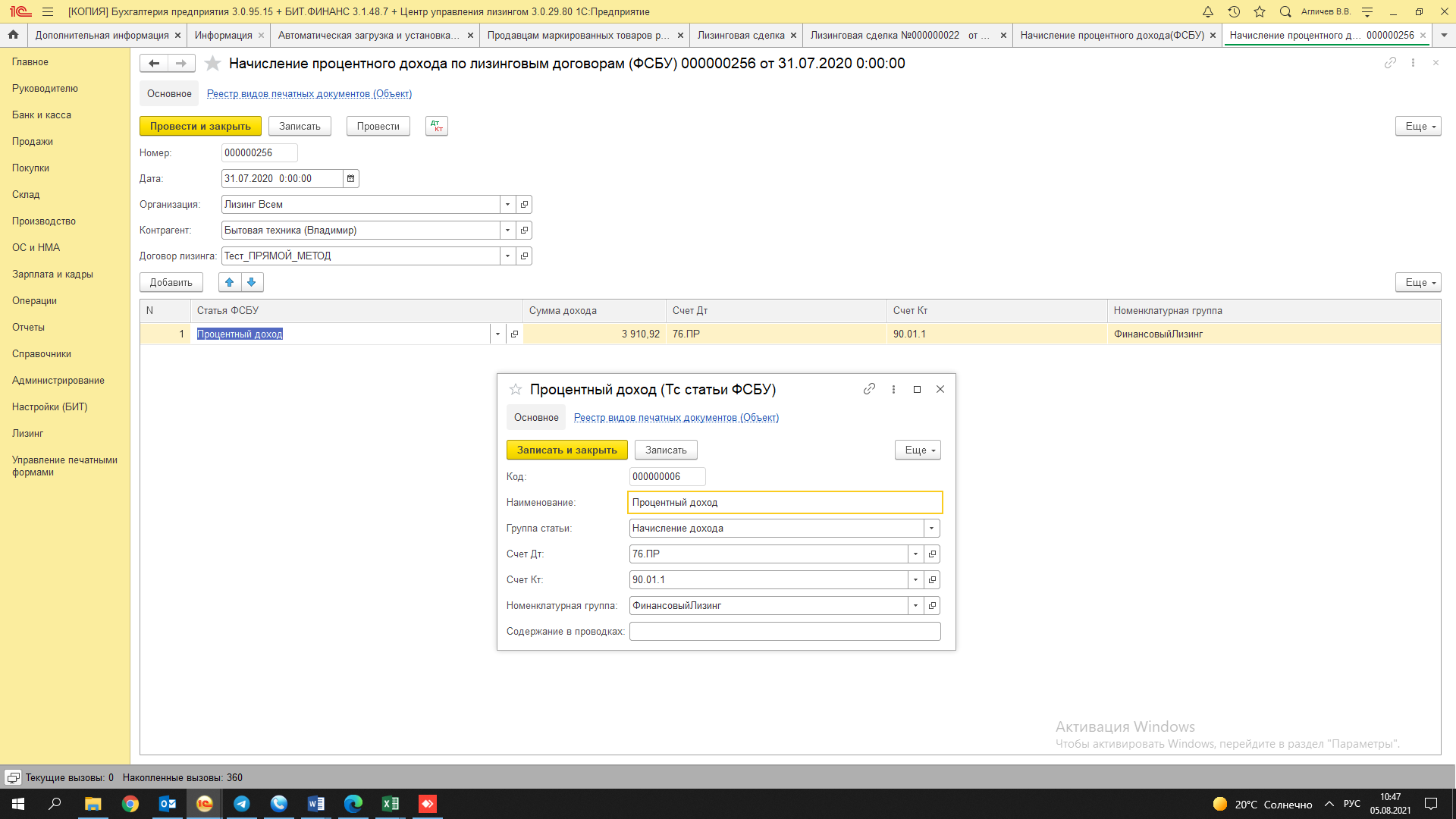
Task: Move the row down with the blue arrow
Action: click(x=252, y=282)
